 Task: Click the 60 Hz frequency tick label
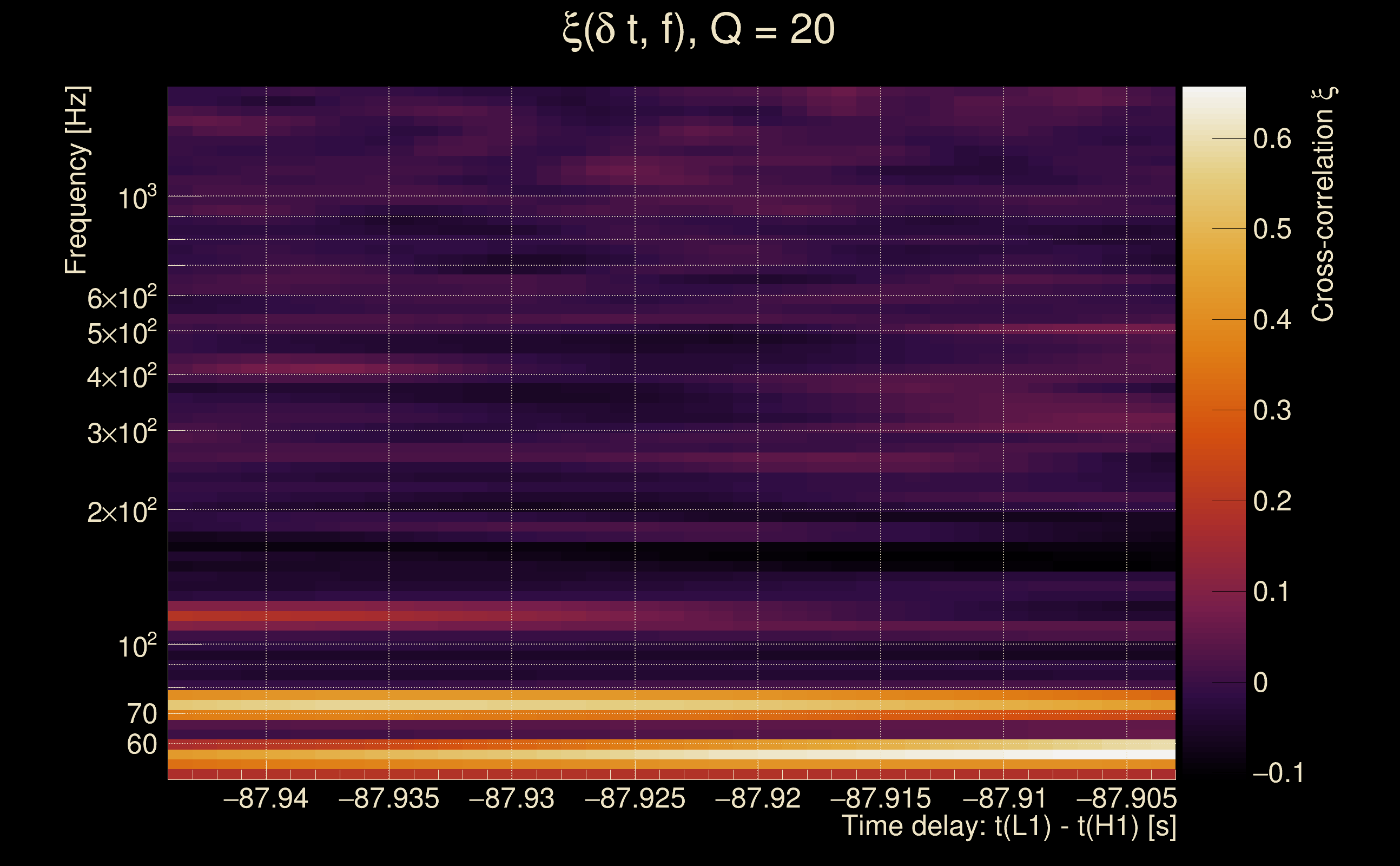coord(141,745)
